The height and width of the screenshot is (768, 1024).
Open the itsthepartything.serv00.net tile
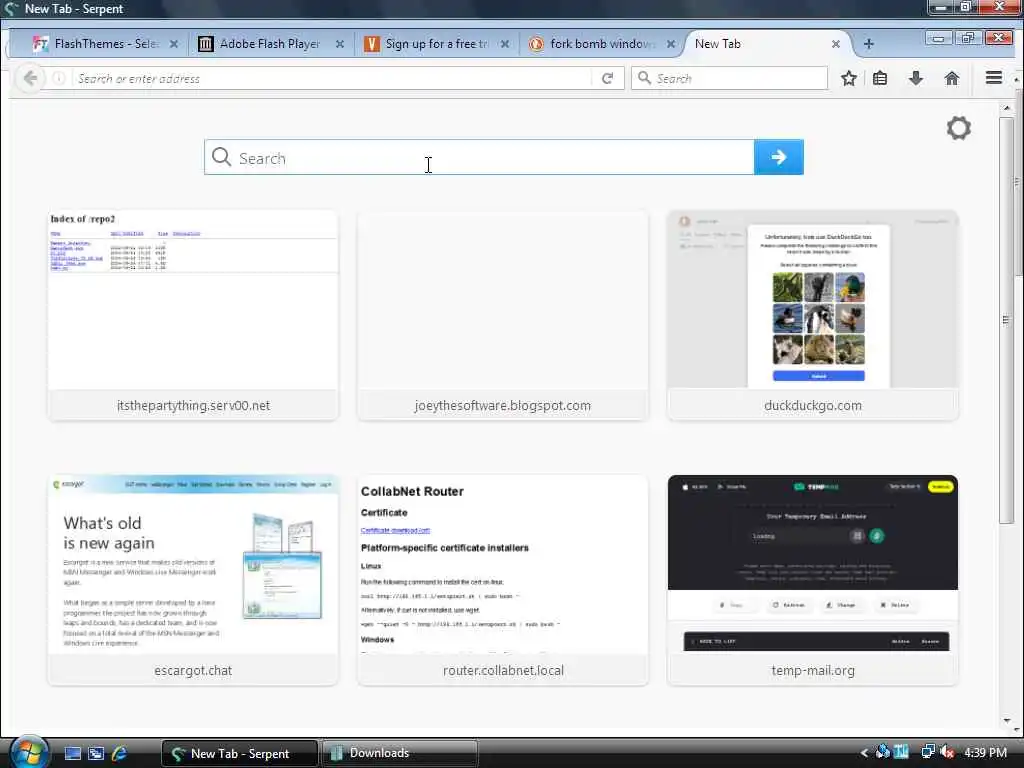193,315
